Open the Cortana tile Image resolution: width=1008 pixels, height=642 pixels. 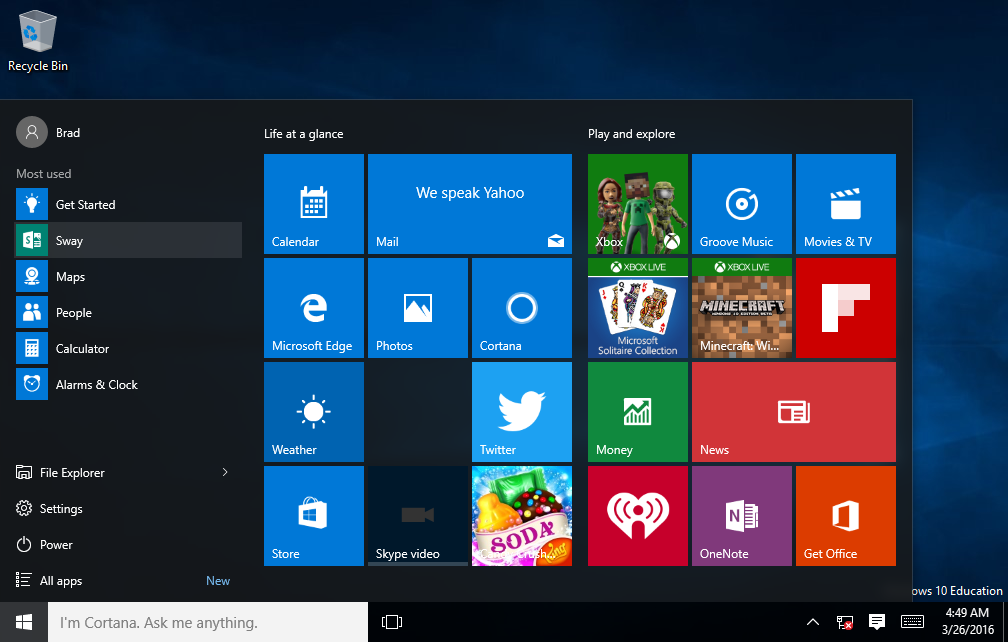pyautogui.click(x=522, y=308)
